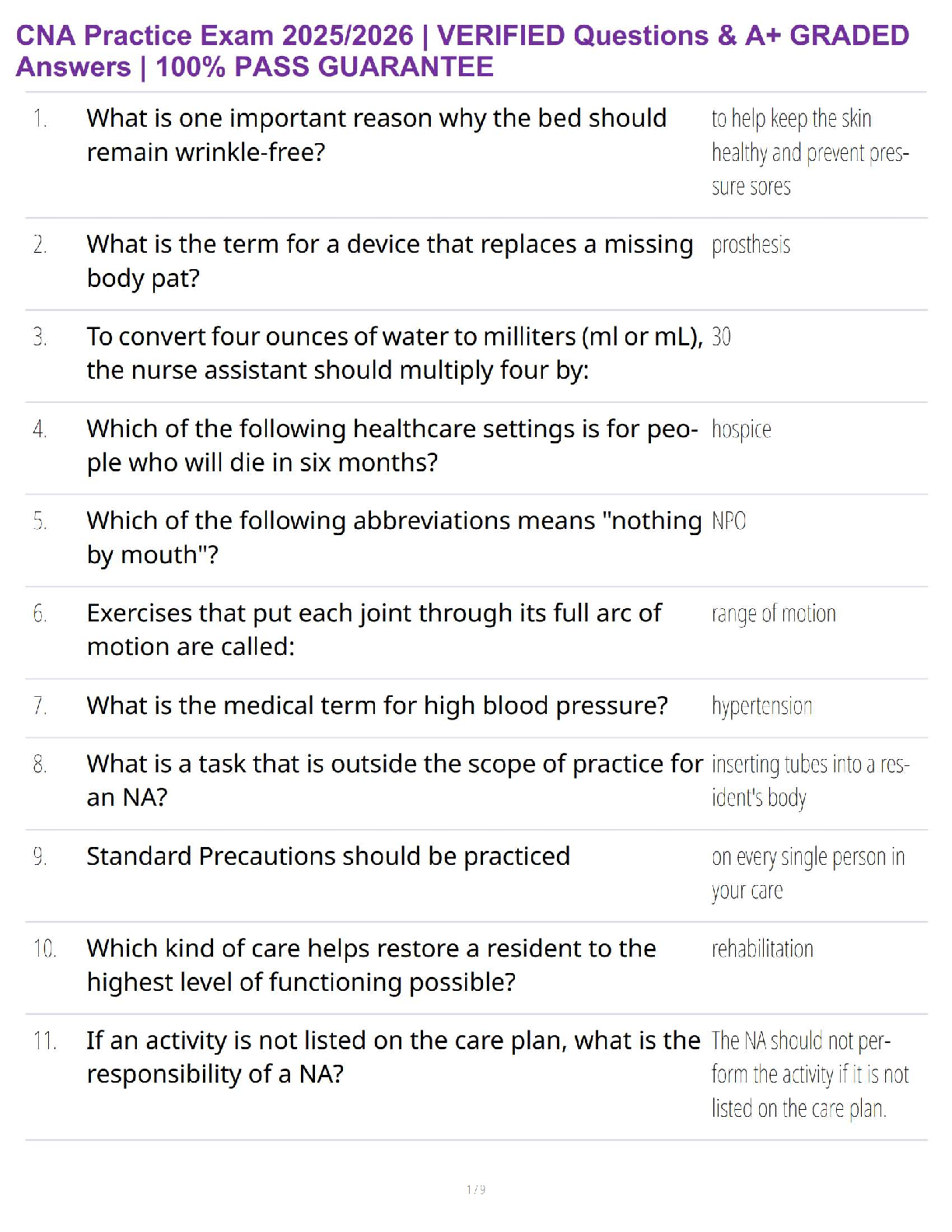Select question 6 about joint exercises

374,630
